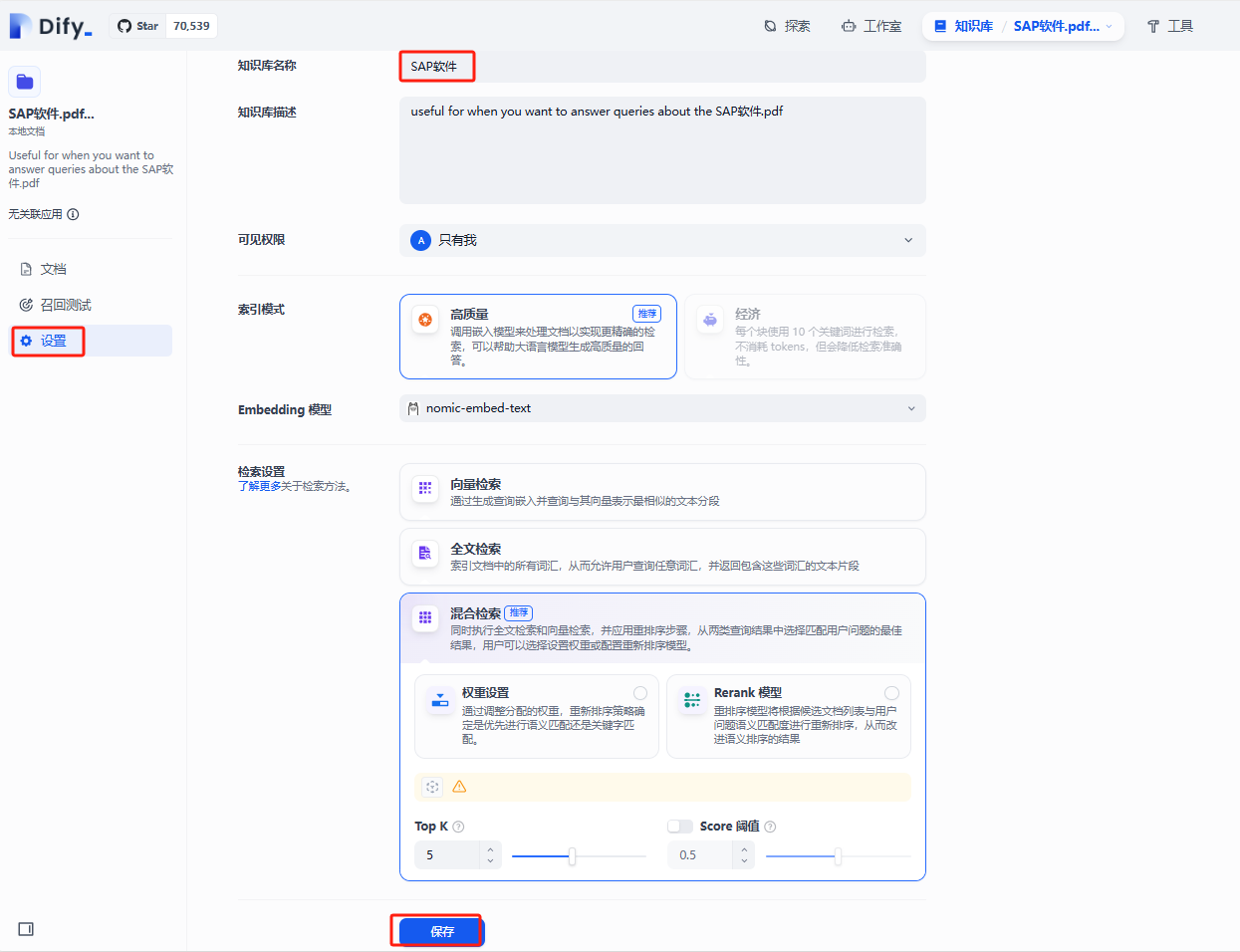Select the 混合检索 option
The image size is (1240, 952).
662,628
